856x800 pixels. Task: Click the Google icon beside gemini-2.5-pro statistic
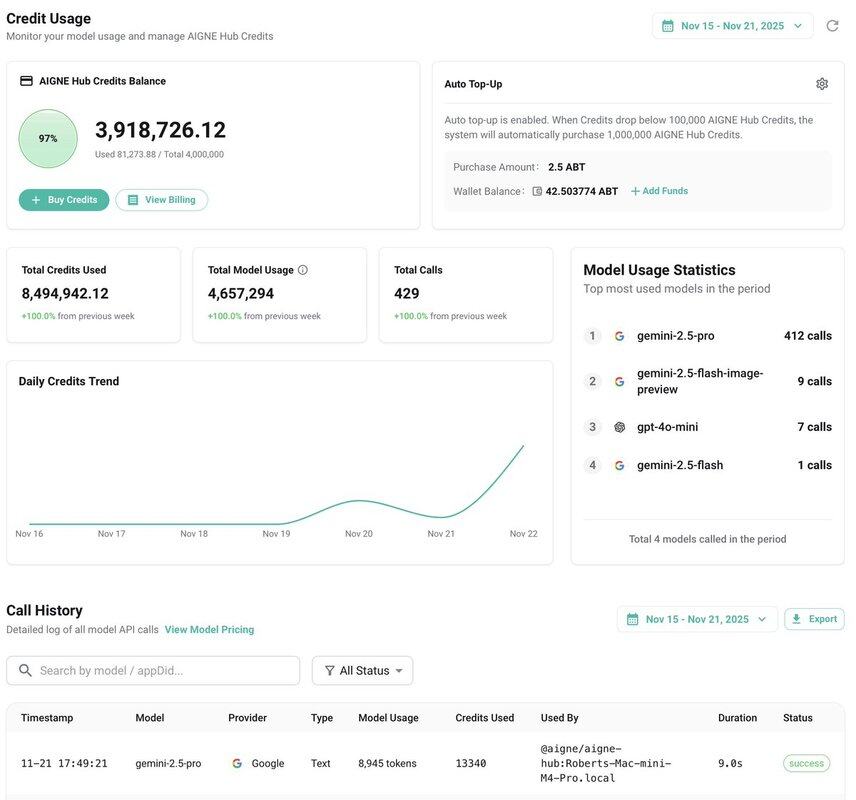pos(619,336)
